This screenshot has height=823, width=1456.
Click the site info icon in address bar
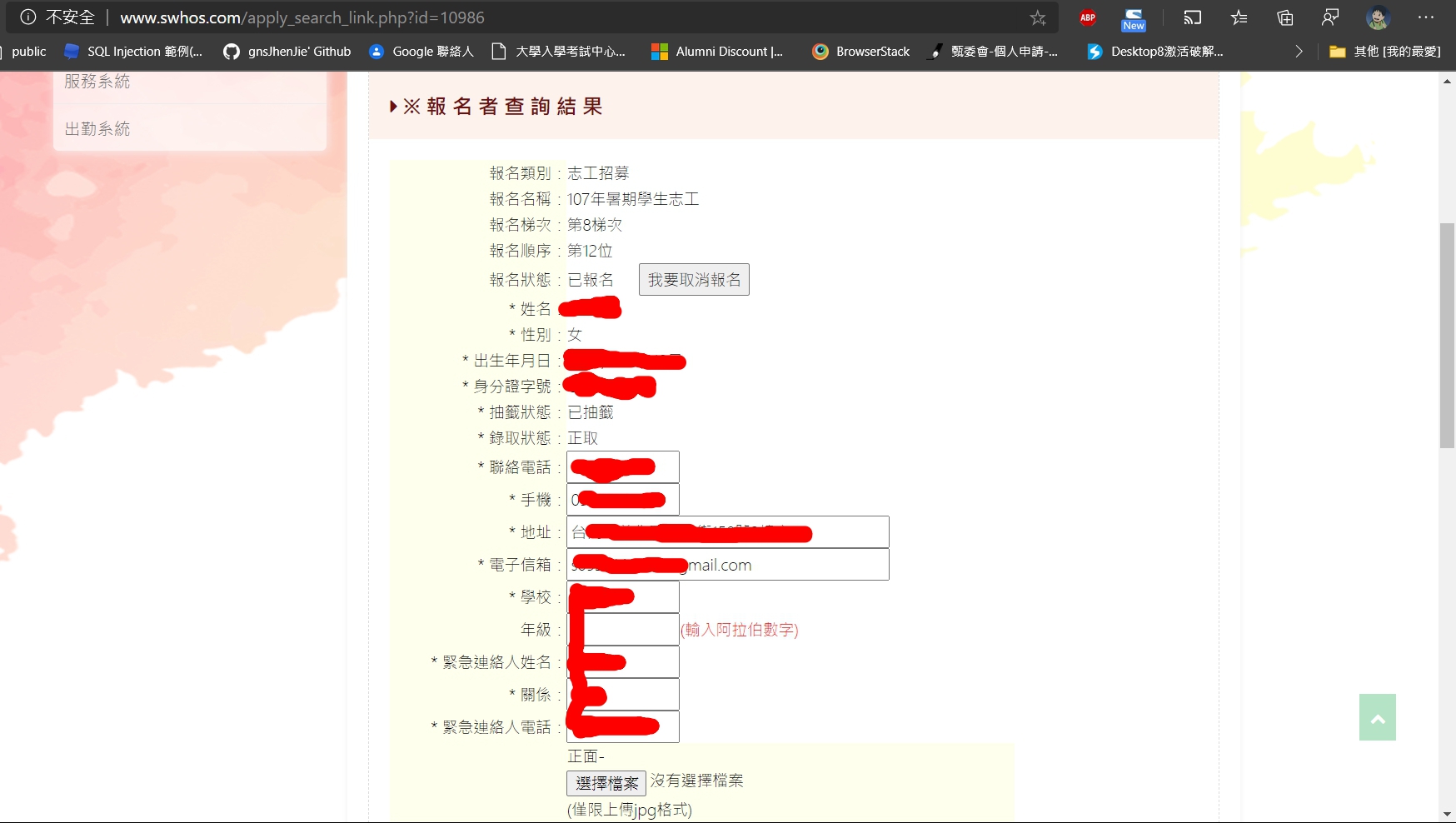(x=28, y=17)
